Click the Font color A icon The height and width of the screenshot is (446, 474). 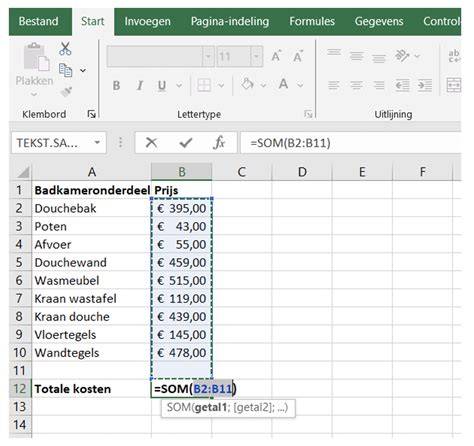(284, 84)
